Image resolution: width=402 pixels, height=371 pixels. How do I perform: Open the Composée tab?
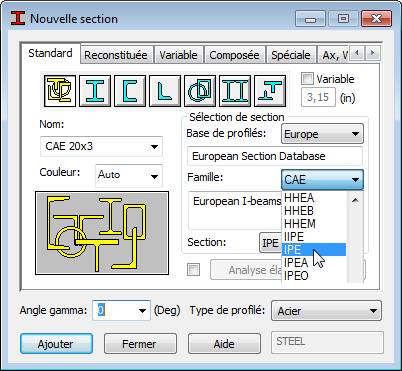[x=234, y=55]
